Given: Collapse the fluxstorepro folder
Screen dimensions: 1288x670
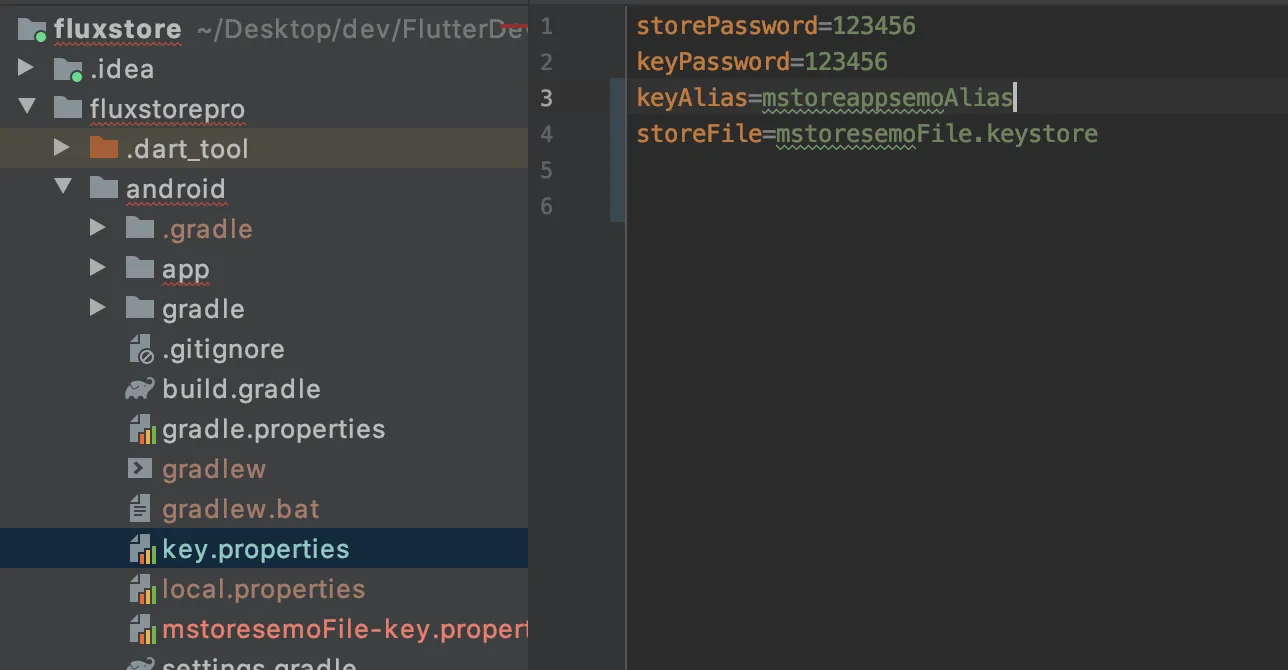Looking at the screenshot, I should click(27, 107).
